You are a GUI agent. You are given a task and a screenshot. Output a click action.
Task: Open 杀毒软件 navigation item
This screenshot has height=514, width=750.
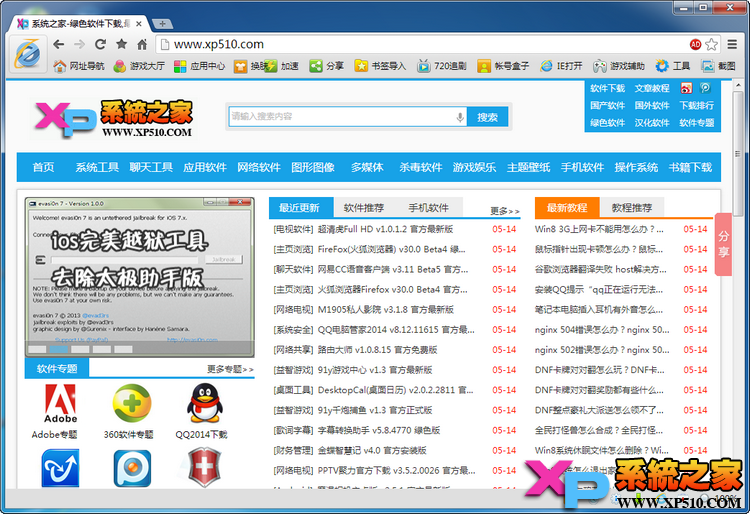click(421, 167)
